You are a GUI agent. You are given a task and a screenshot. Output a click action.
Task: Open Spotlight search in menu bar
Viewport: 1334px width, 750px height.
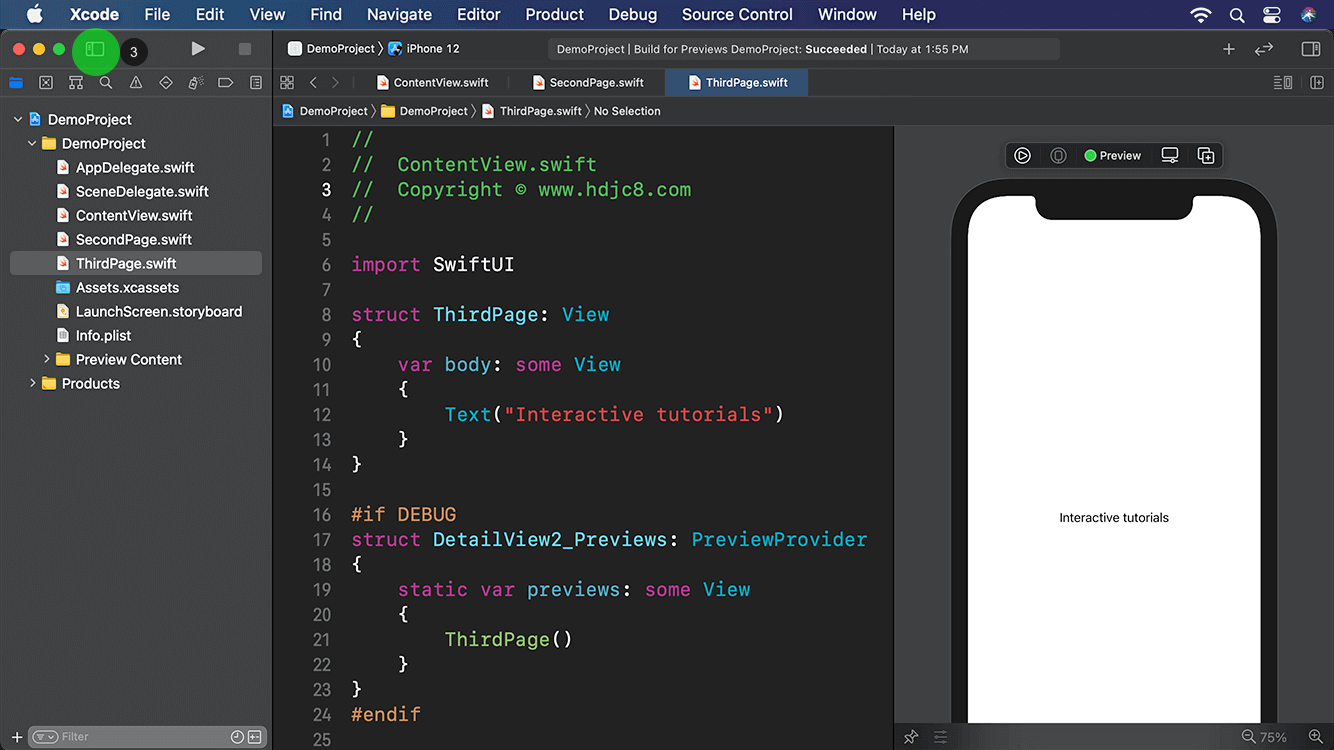click(1237, 14)
